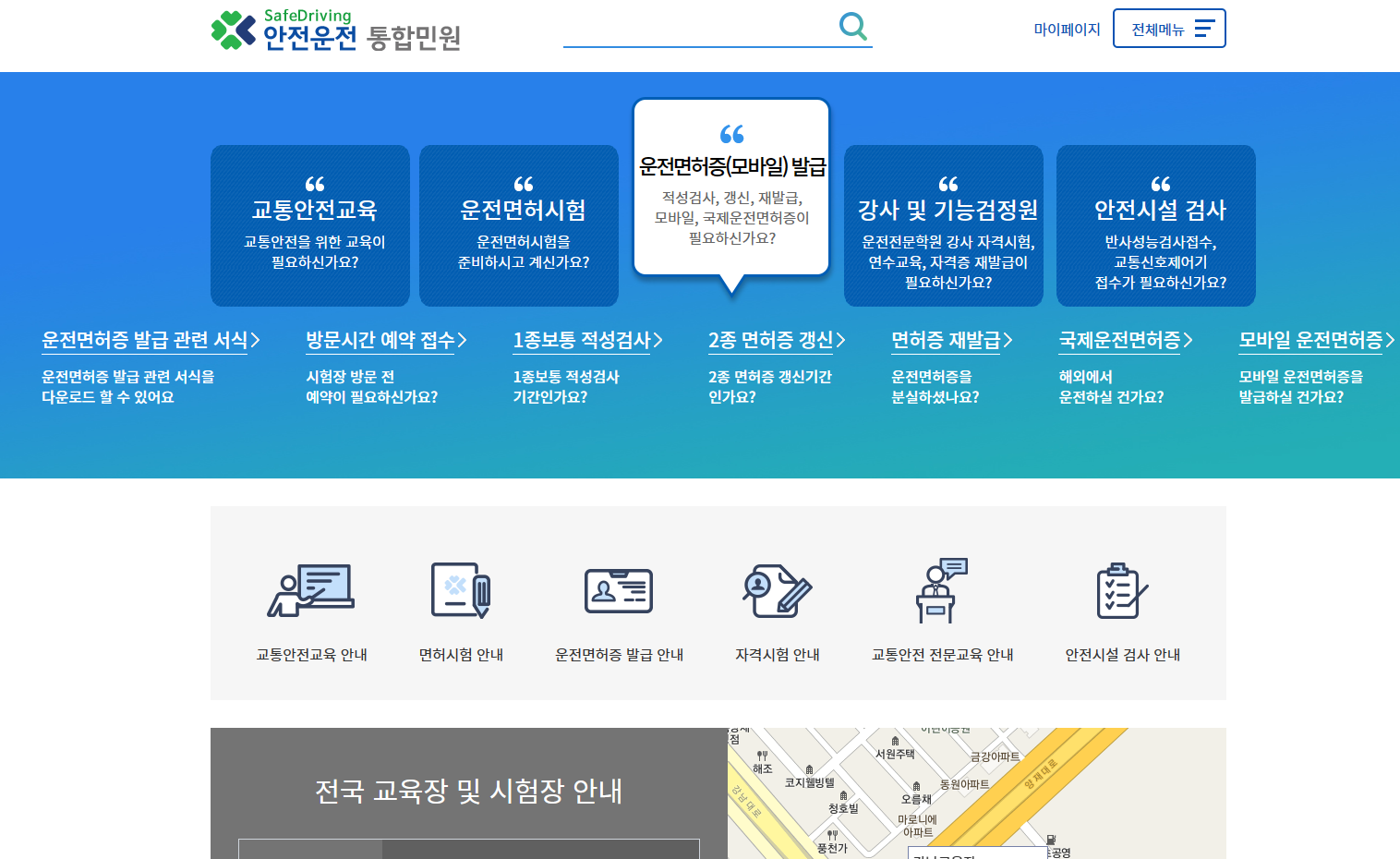This screenshot has width=1400, height=859.
Task: Click the 자격시험 안내 pencil icon
Action: pos(776,591)
